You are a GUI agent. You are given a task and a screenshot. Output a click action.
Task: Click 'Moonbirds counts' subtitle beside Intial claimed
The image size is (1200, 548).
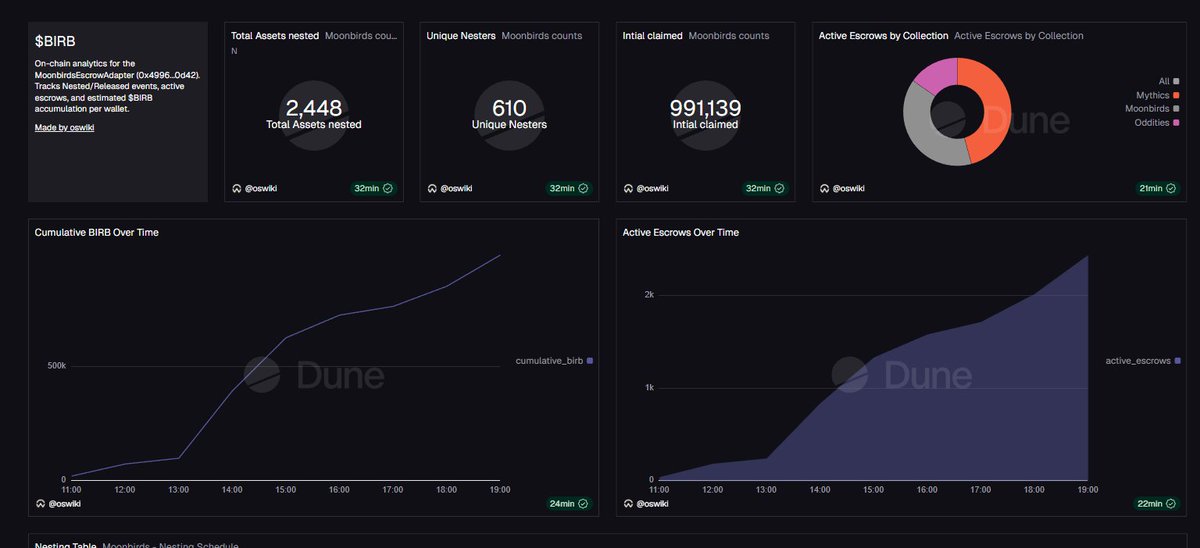(x=729, y=36)
